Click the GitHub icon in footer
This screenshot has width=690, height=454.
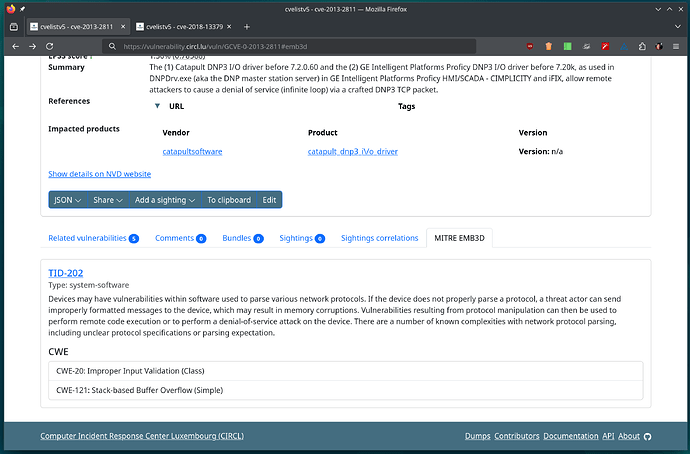647,436
